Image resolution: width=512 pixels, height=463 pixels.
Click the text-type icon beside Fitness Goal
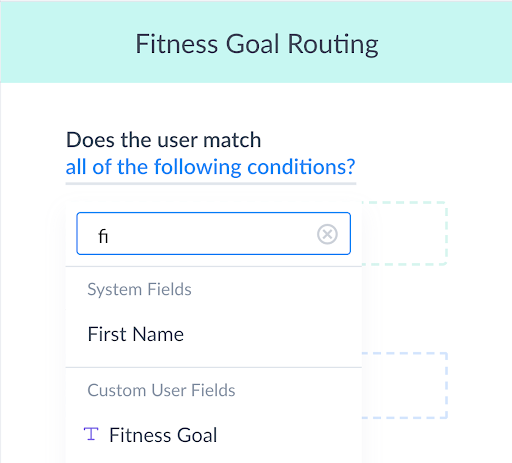pos(91,434)
